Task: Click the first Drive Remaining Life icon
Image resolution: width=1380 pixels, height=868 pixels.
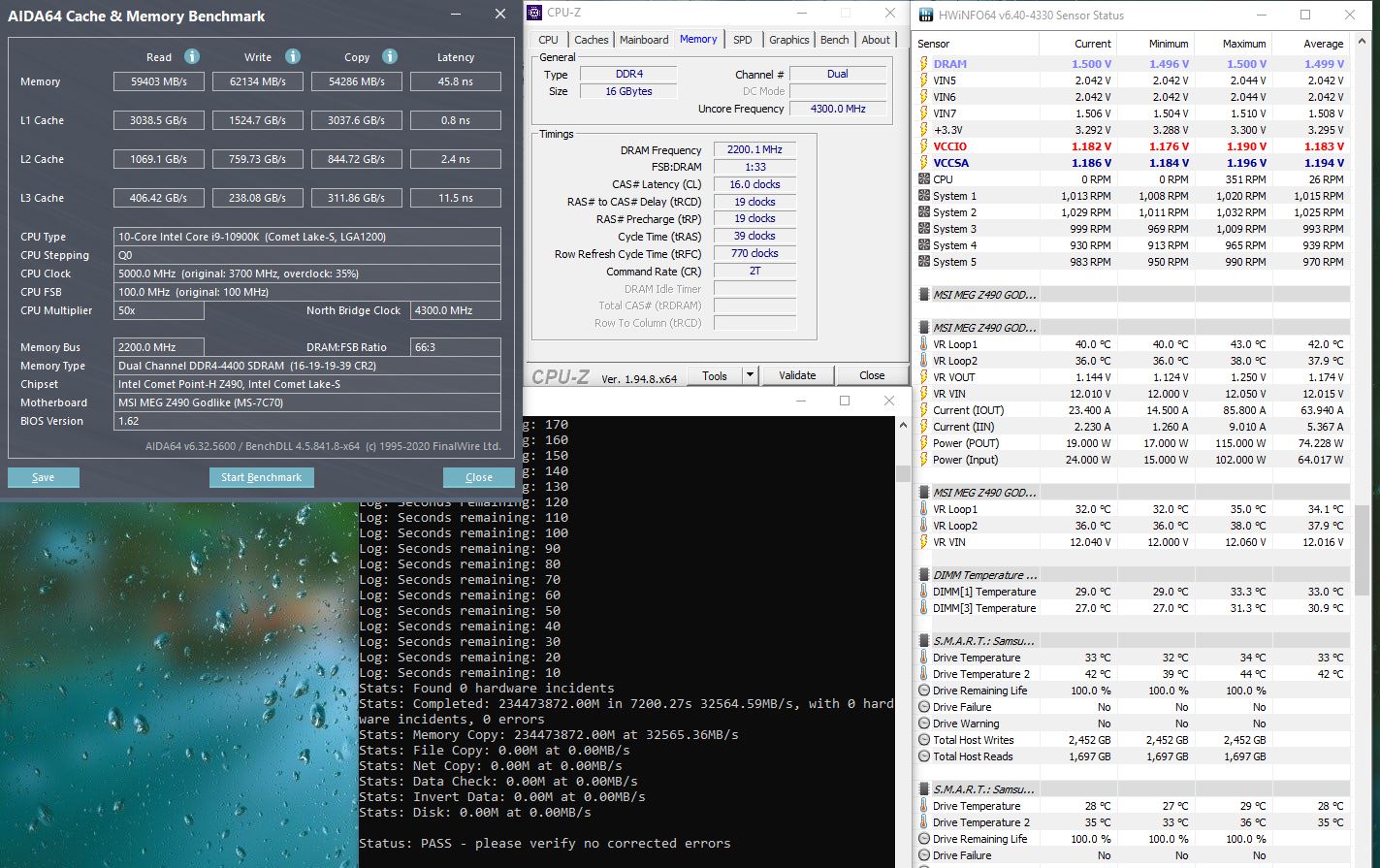Action: click(924, 691)
